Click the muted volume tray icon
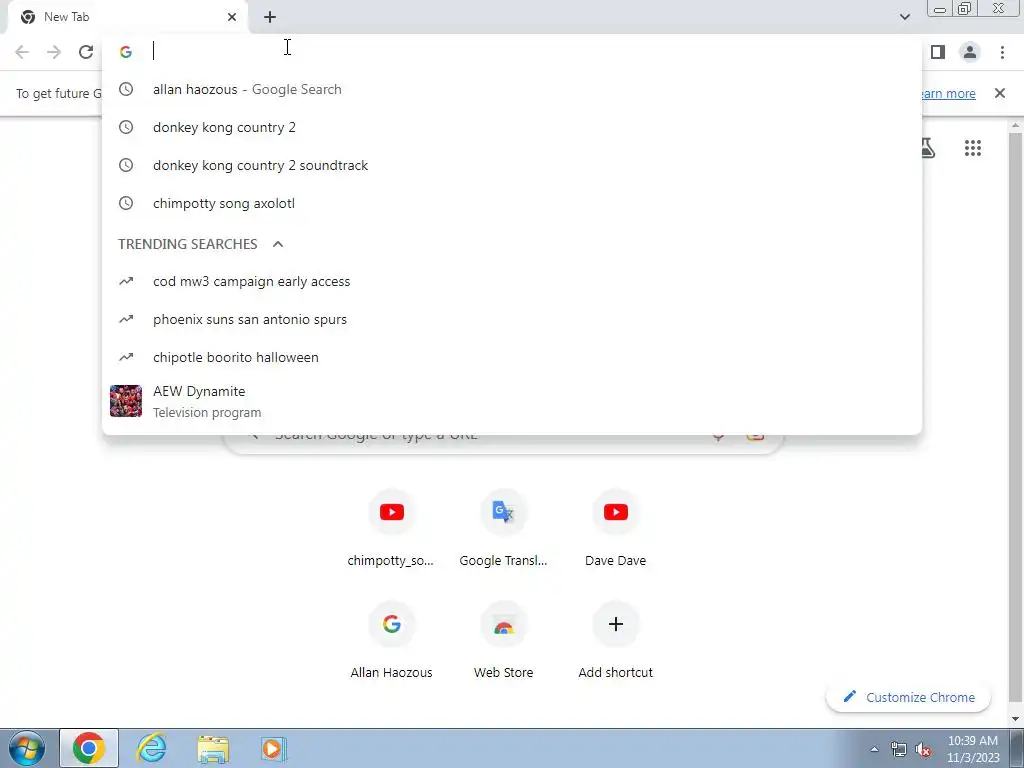 (923, 750)
